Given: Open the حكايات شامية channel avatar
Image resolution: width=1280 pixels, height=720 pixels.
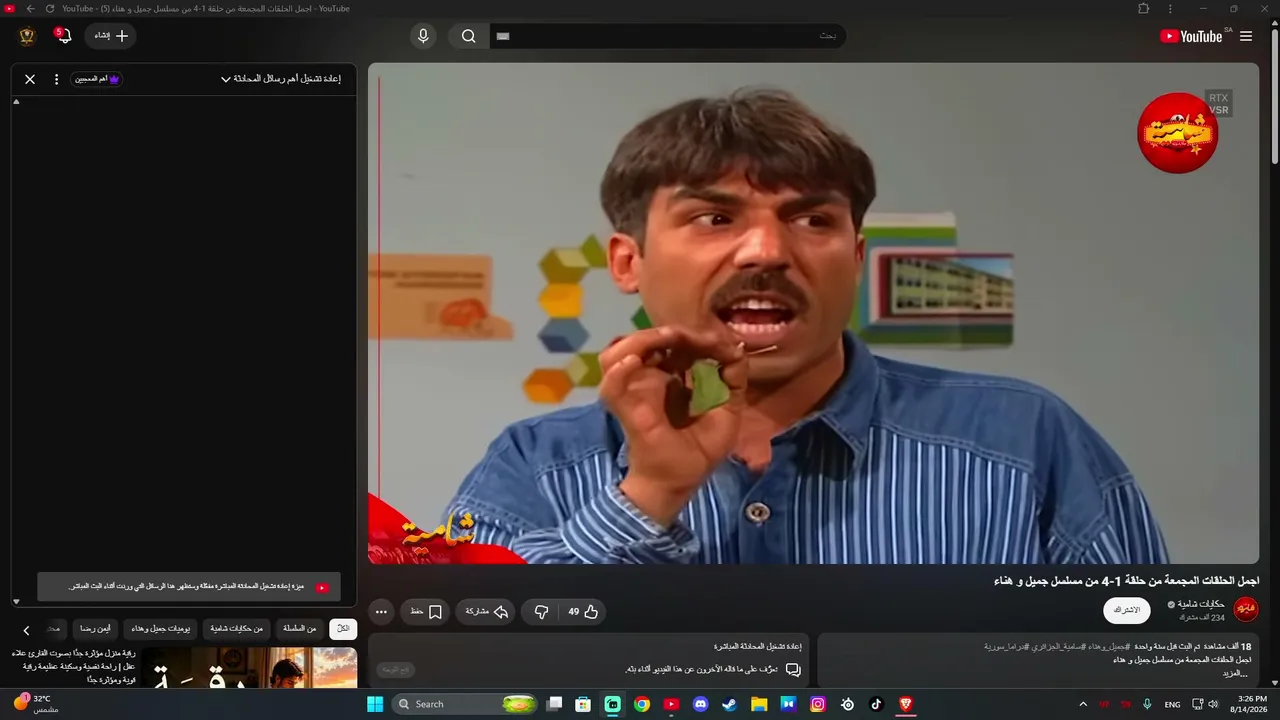Looking at the screenshot, I should point(1246,609).
